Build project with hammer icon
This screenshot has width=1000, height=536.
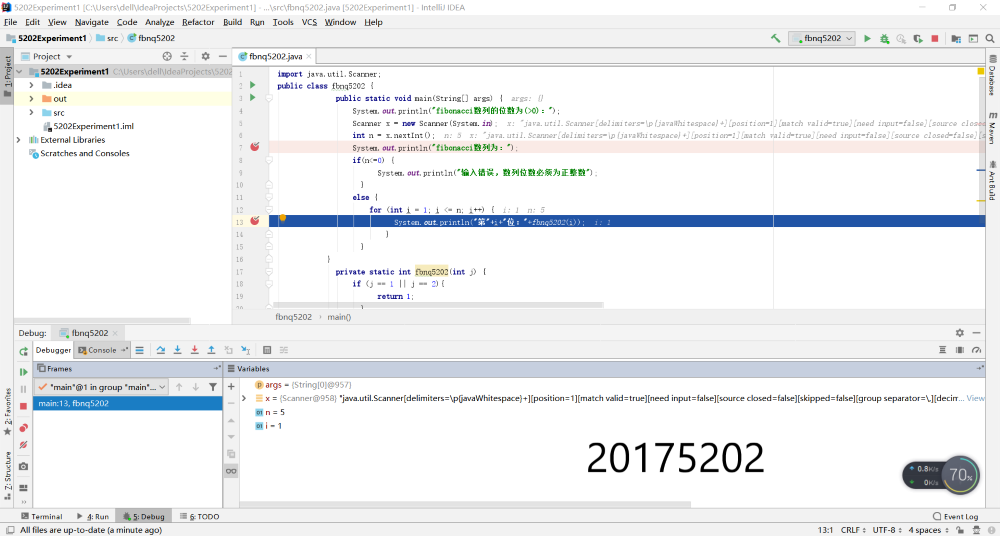pyautogui.click(x=776, y=38)
